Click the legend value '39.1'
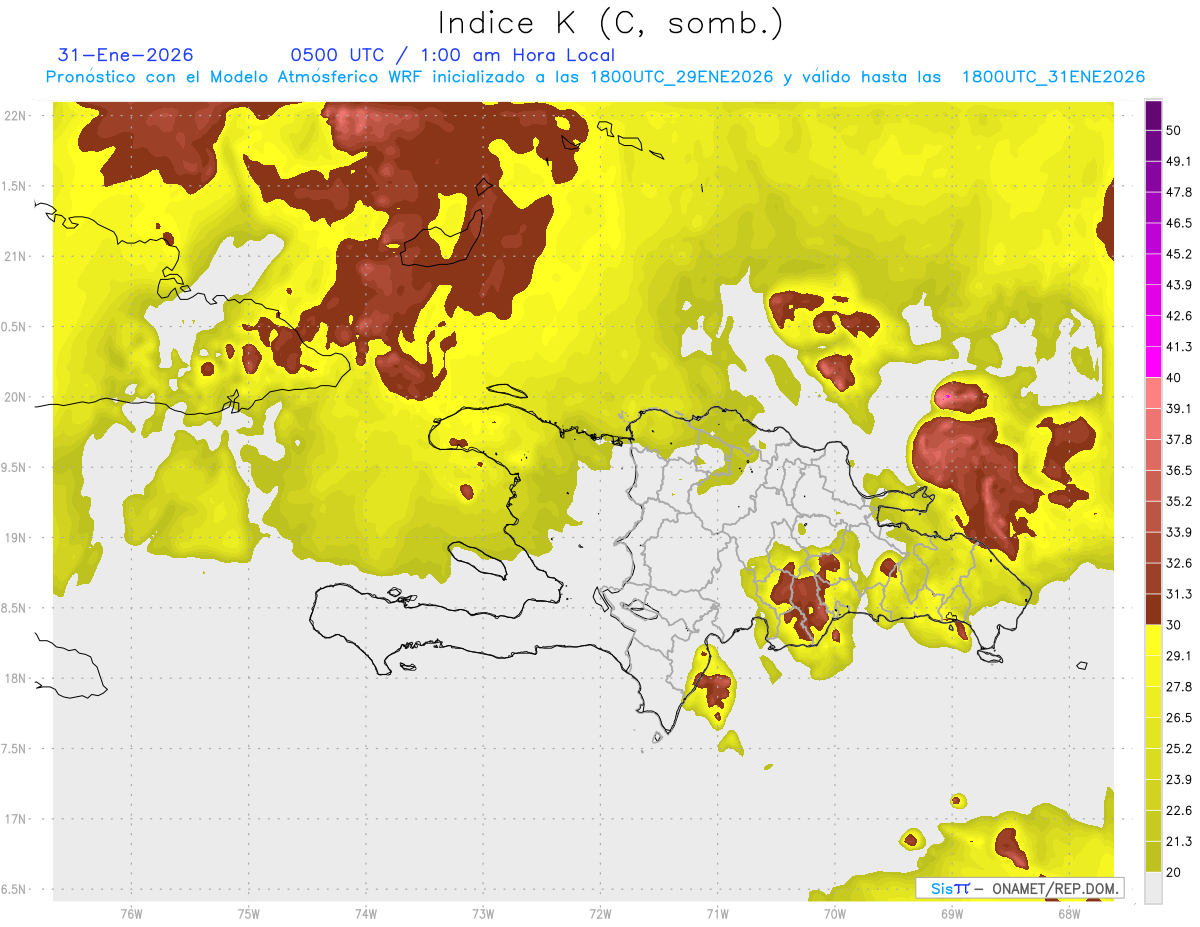 click(x=1180, y=409)
